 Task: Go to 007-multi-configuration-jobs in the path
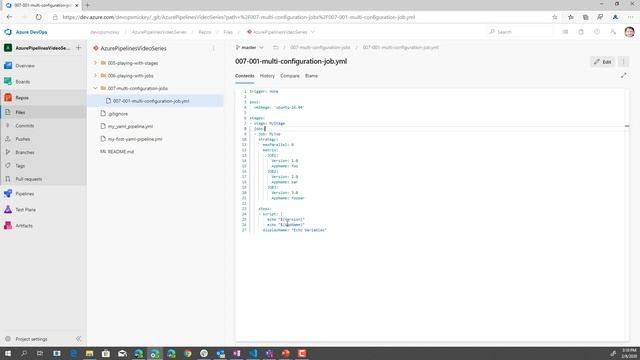coord(320,47)
